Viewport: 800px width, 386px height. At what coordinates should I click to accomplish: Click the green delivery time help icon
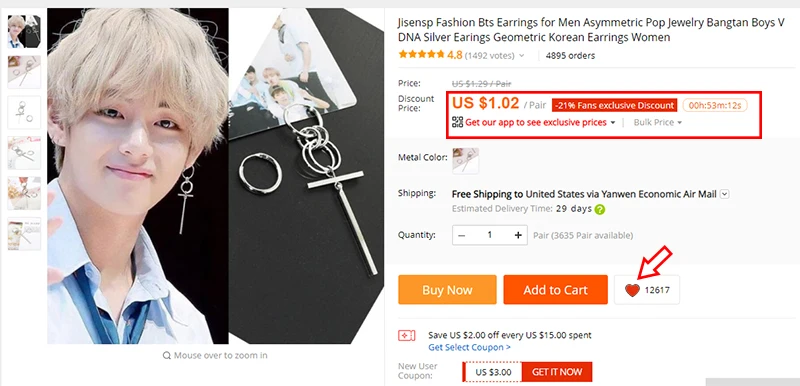click(600, 209)
